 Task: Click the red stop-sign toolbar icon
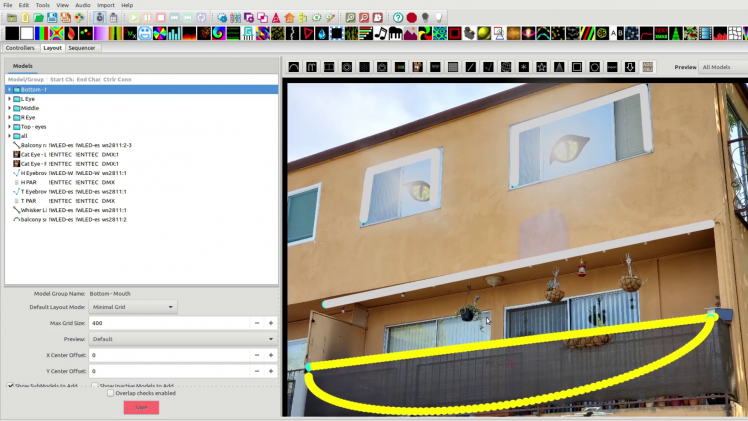click(x=412, y=18)
